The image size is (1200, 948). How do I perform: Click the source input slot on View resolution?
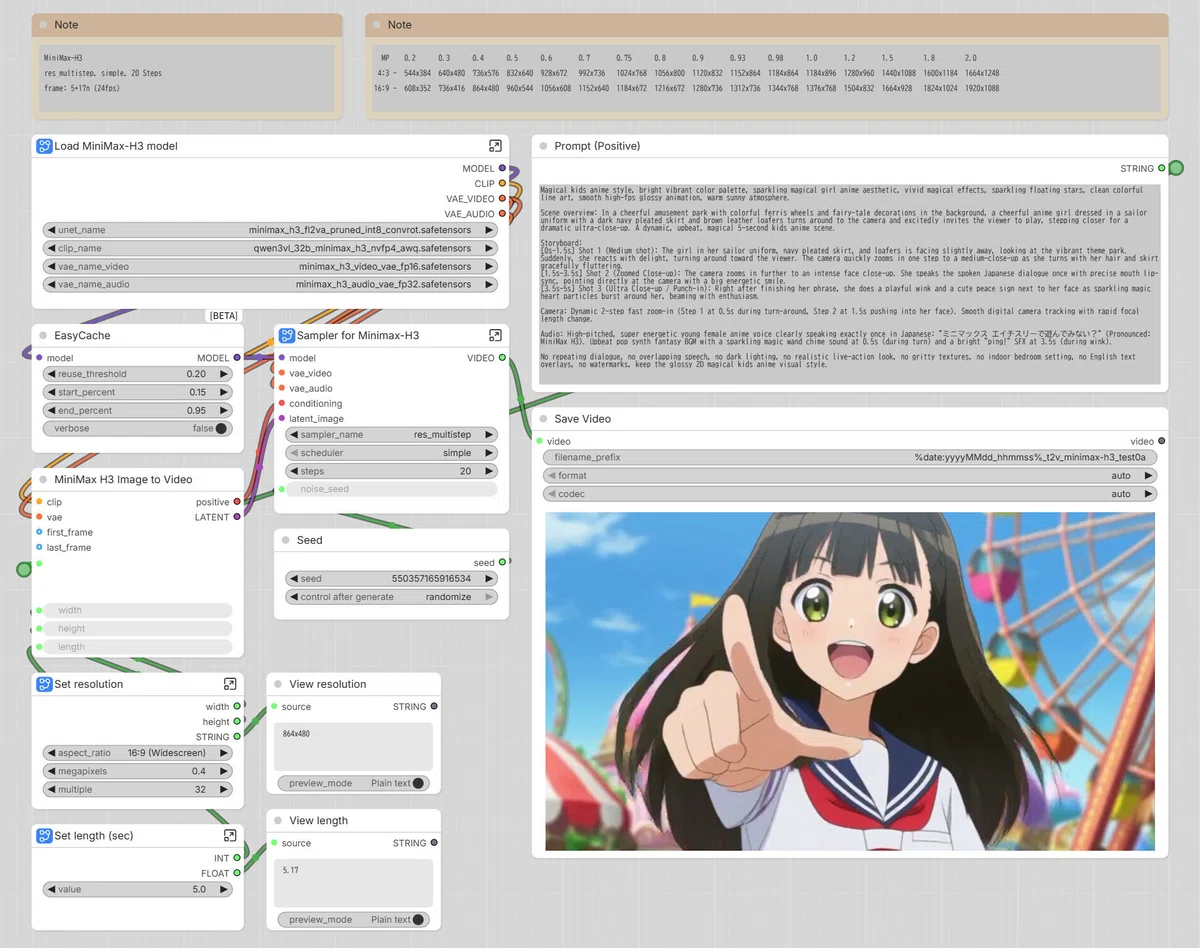[274, 707]
